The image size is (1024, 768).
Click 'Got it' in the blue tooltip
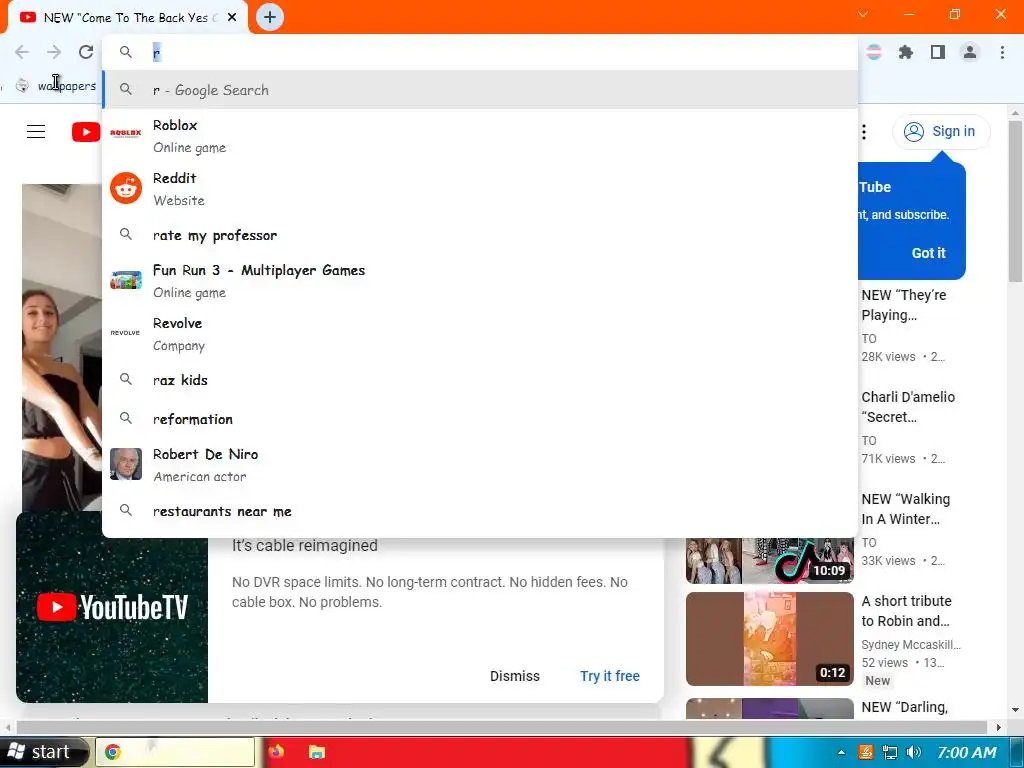(928, 253)
